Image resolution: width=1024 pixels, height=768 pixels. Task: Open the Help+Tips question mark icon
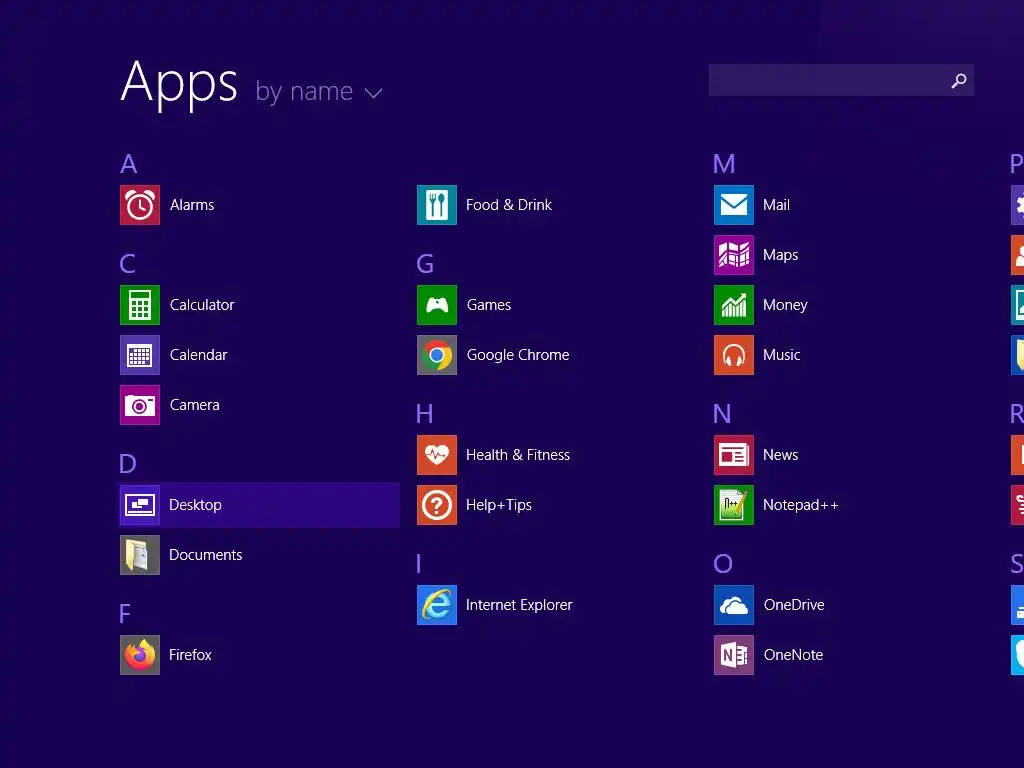(437, 505)
